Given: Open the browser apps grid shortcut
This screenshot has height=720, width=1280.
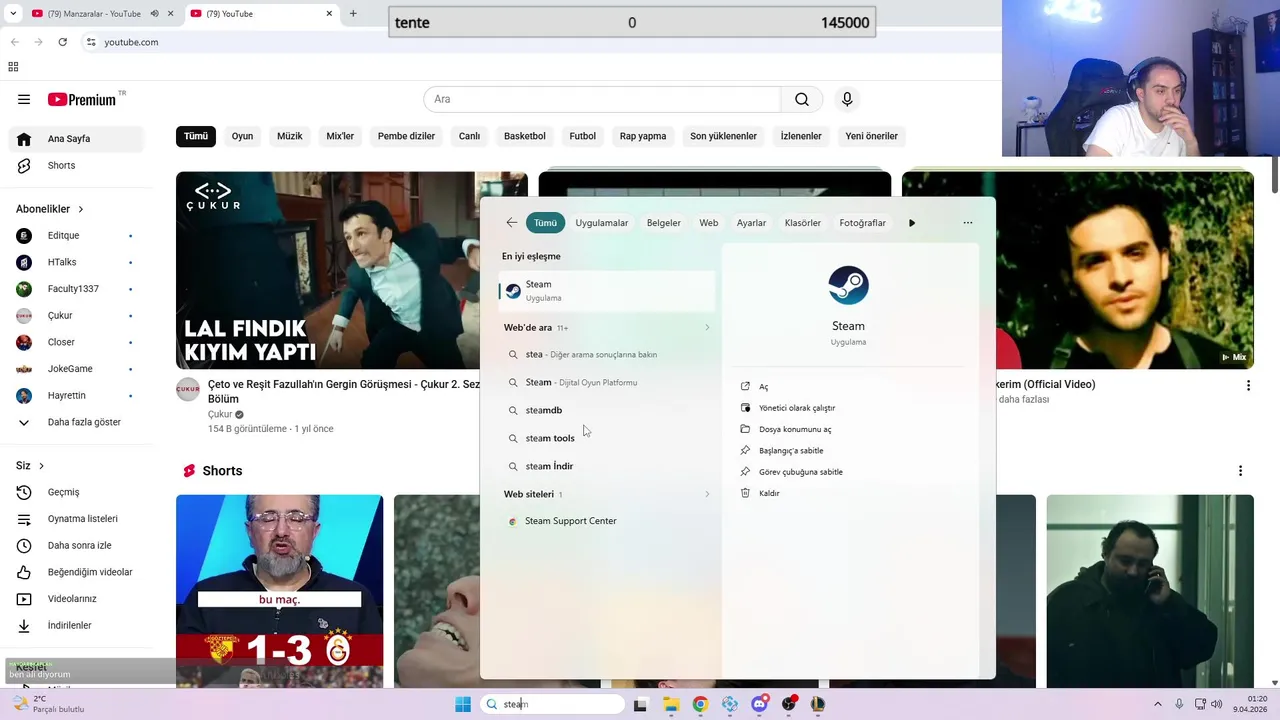Looking at the screenshot, I should click(x=13, y=67).
